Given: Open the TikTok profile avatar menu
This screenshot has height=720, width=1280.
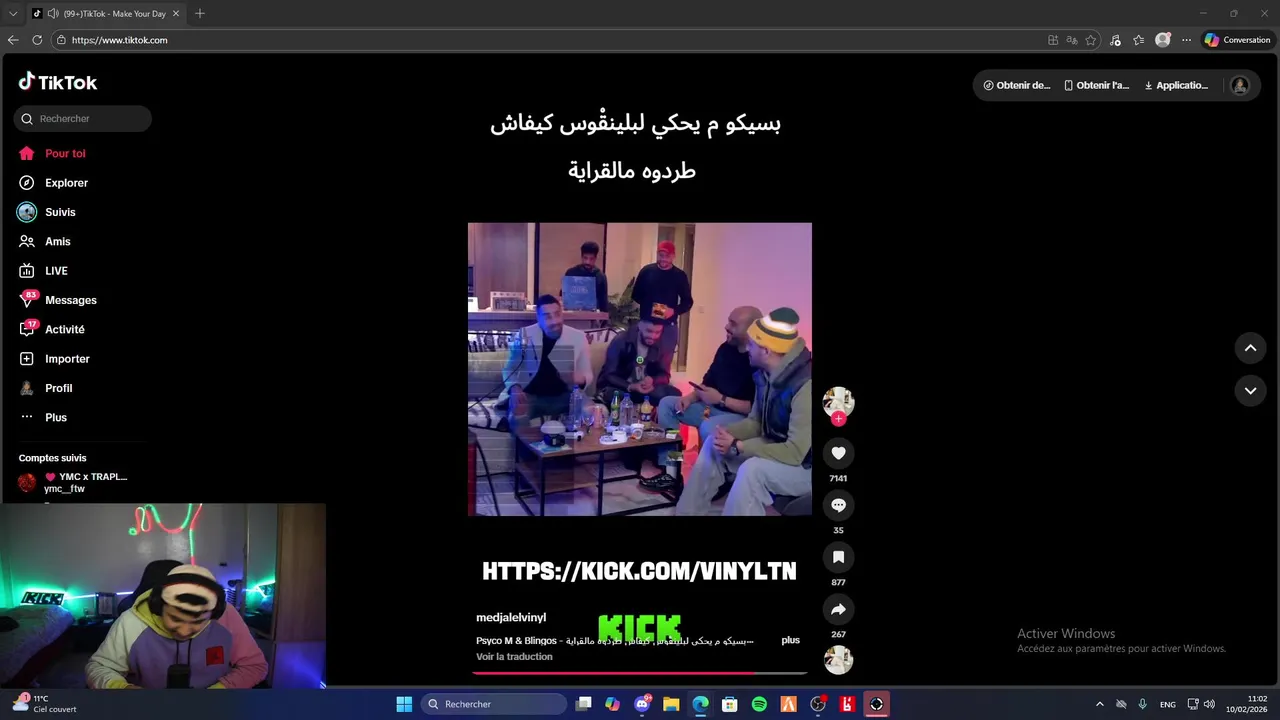Looking at the screenshot, I should point(1240,85).
